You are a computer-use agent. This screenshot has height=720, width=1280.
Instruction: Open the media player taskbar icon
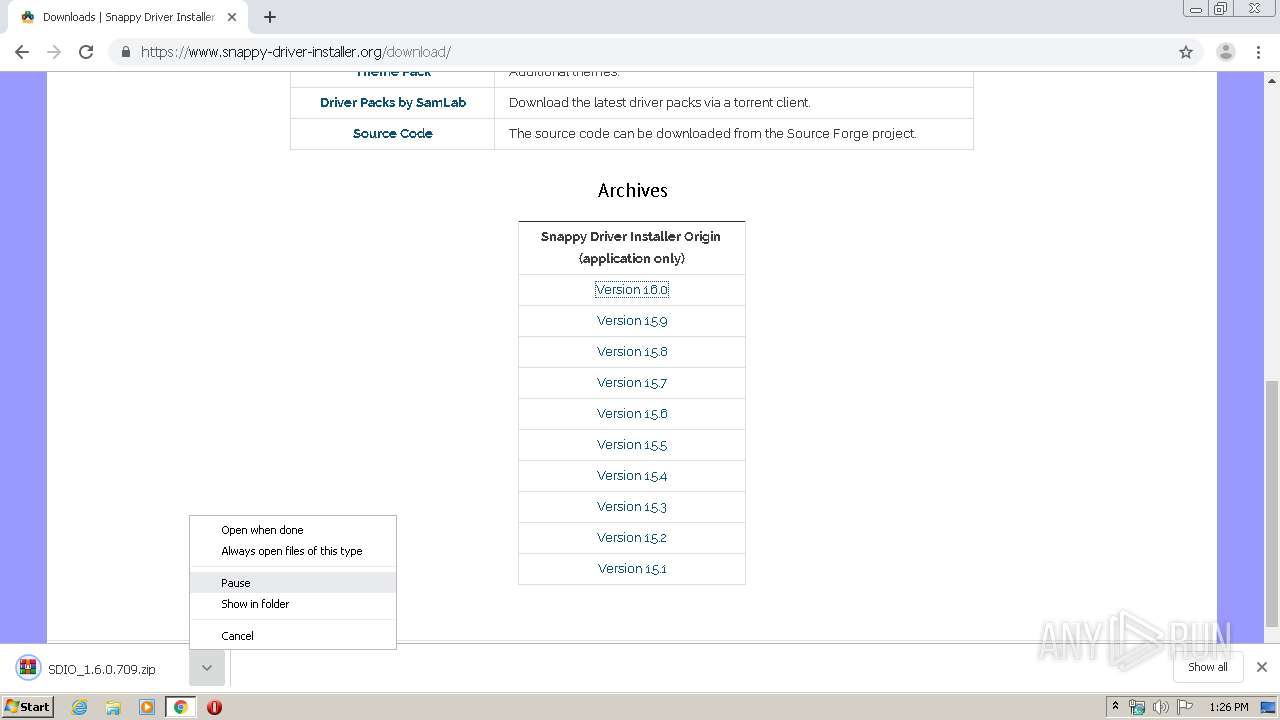click(147, 707)
